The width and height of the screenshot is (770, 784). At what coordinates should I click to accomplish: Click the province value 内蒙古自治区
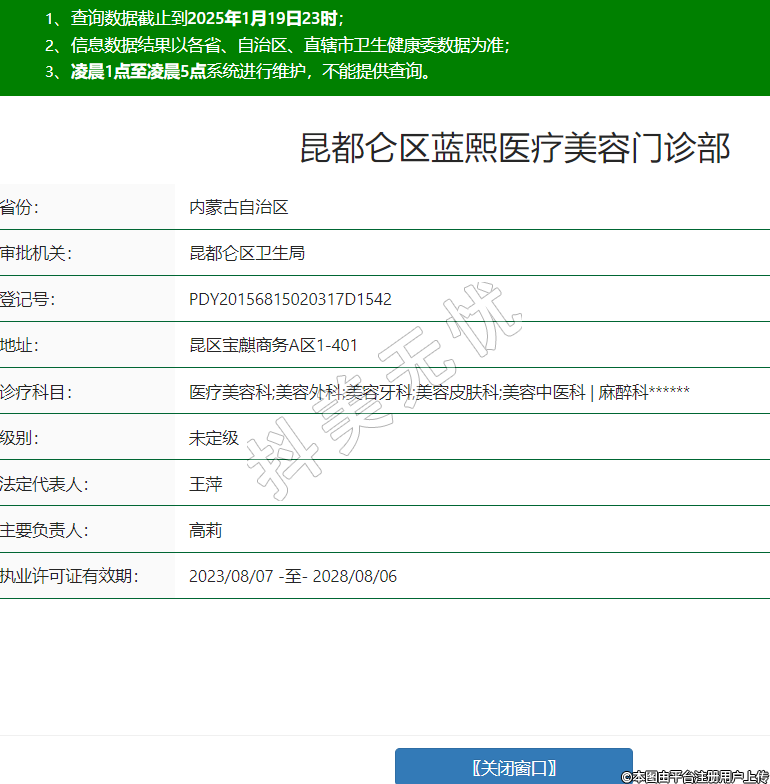(x=239, y=207)
